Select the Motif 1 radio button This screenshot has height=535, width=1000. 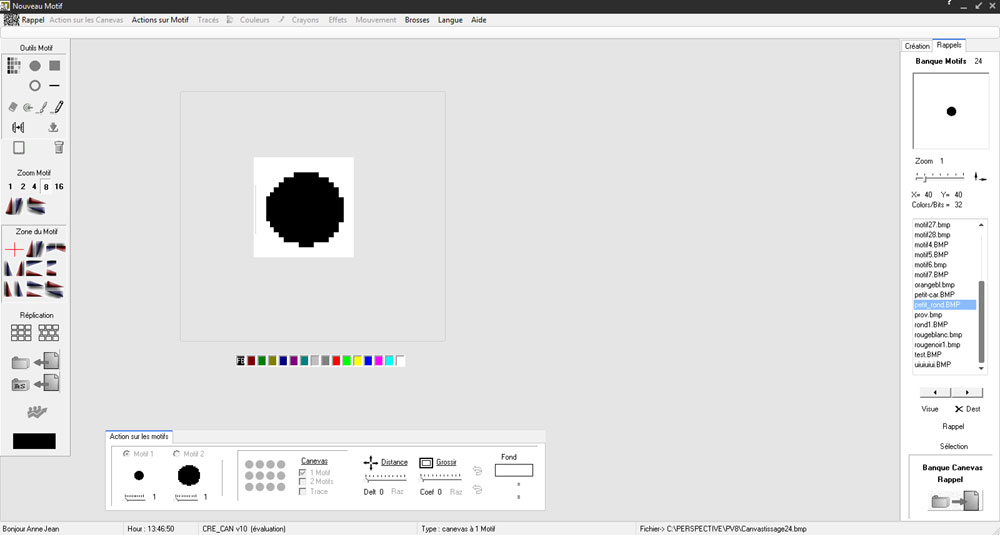click(126, 454)
